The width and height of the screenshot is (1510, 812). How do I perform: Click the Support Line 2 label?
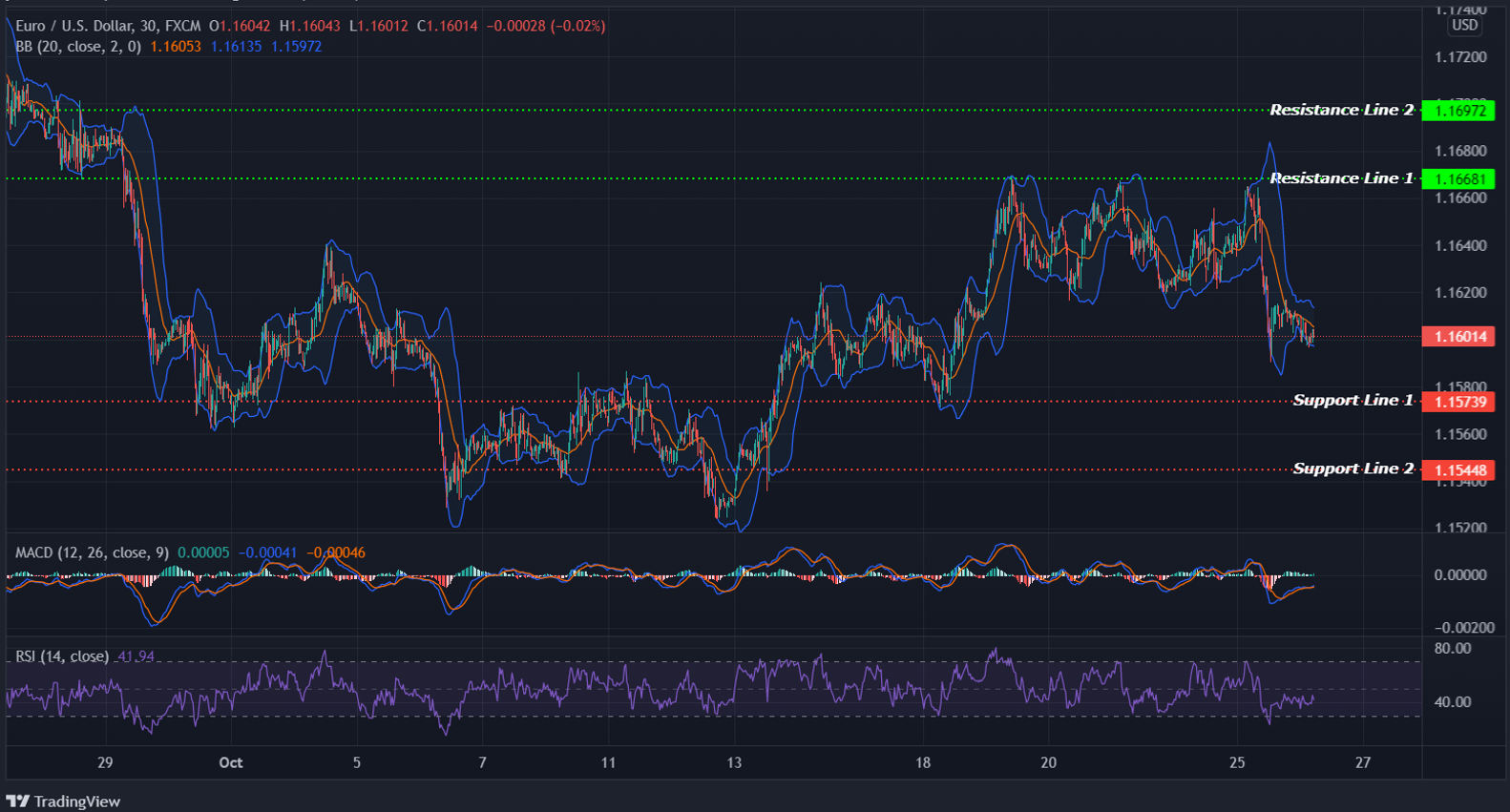coord(1353,468)
